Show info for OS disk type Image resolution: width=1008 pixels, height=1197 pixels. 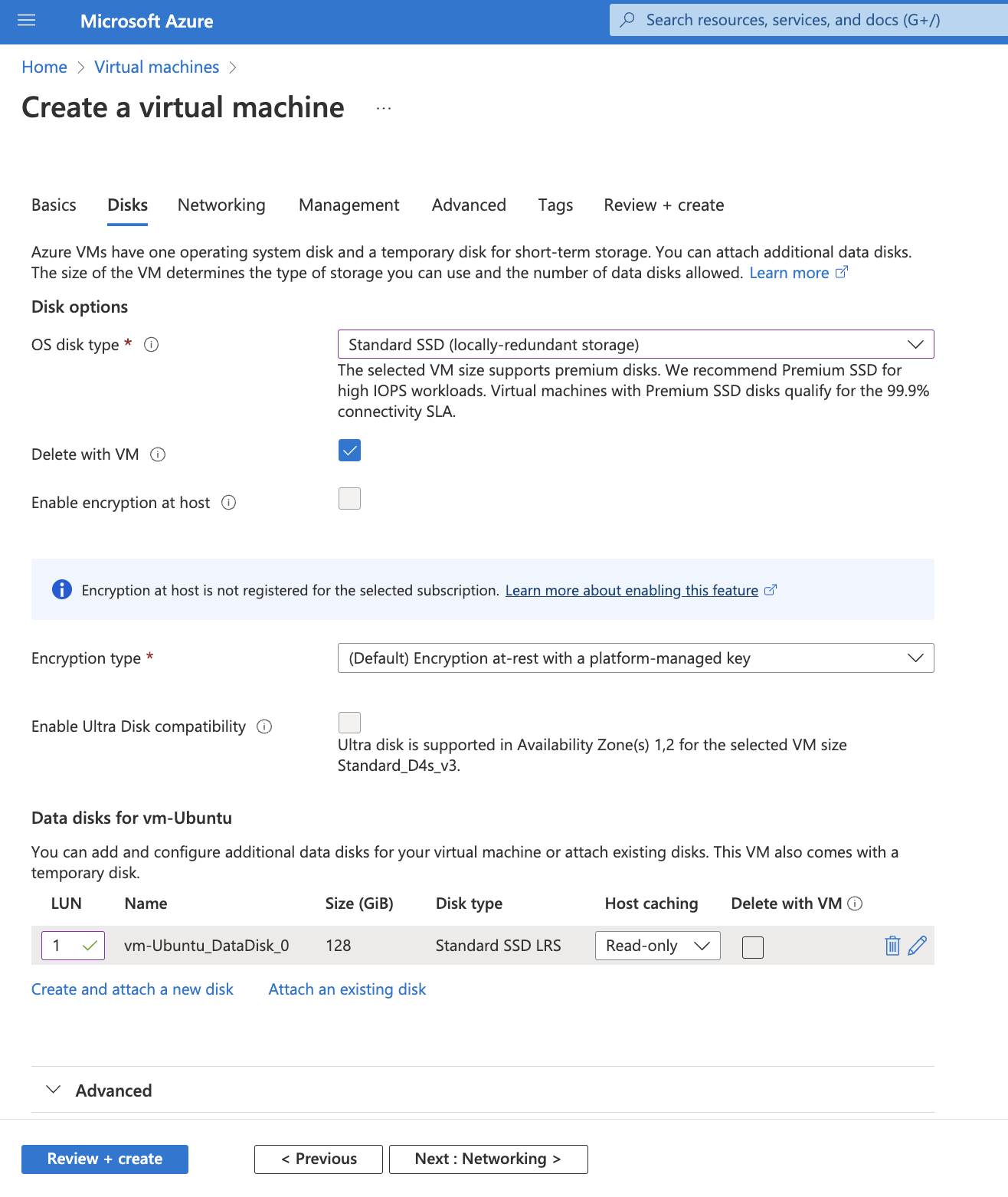(152, 345)
